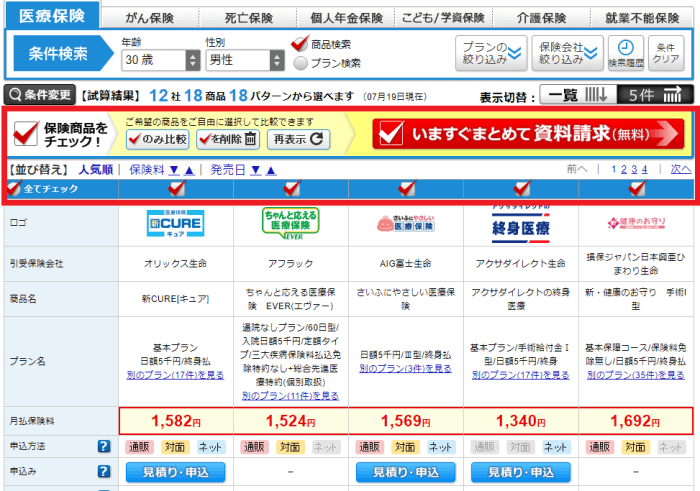Open 検索履歴 clock icon
The width and height of the screenshot is (700, 491).
pos(626,53)
